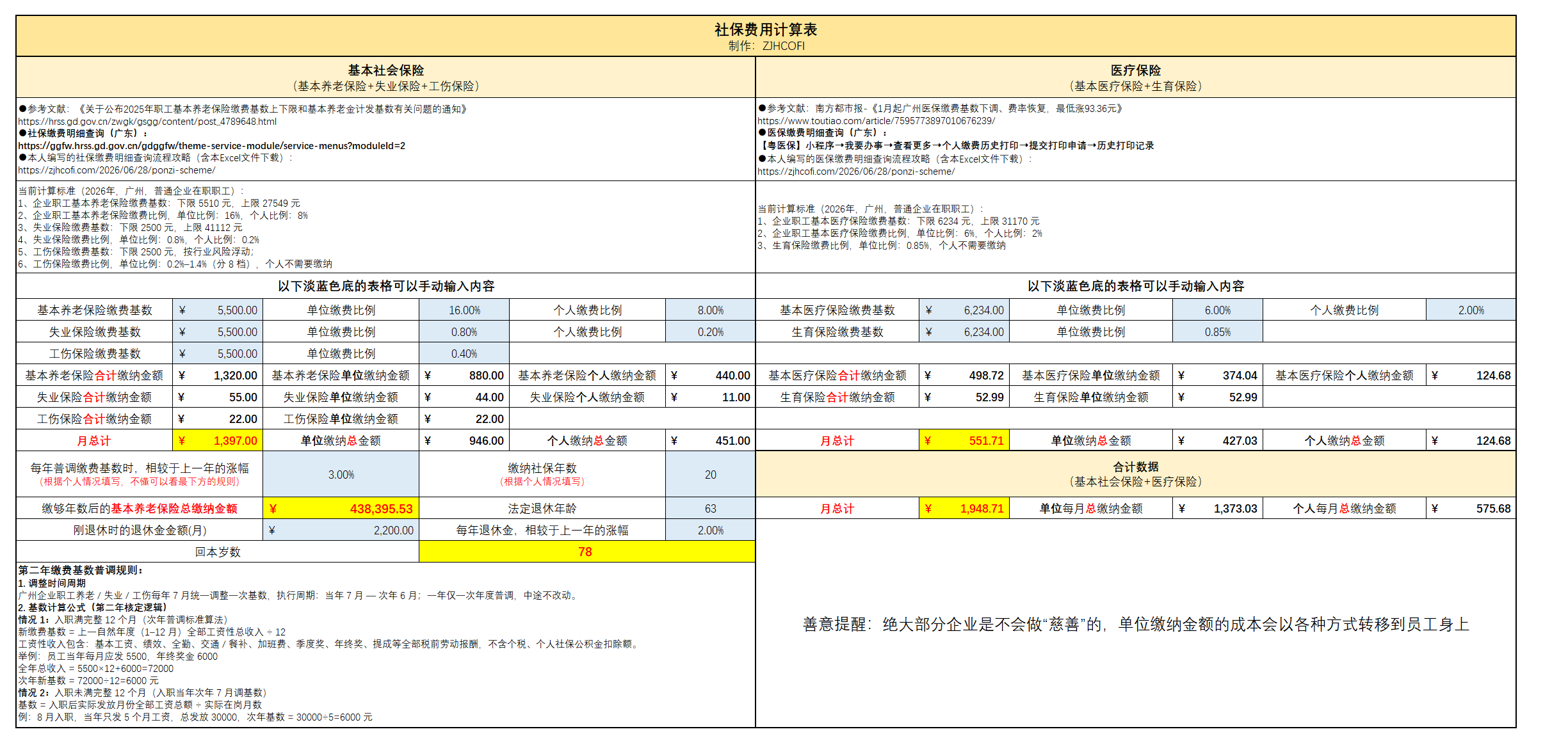Edit the 0.40% work injury unit ratio cell
This screenshot has width=1568, height=743.
(464, 354)
